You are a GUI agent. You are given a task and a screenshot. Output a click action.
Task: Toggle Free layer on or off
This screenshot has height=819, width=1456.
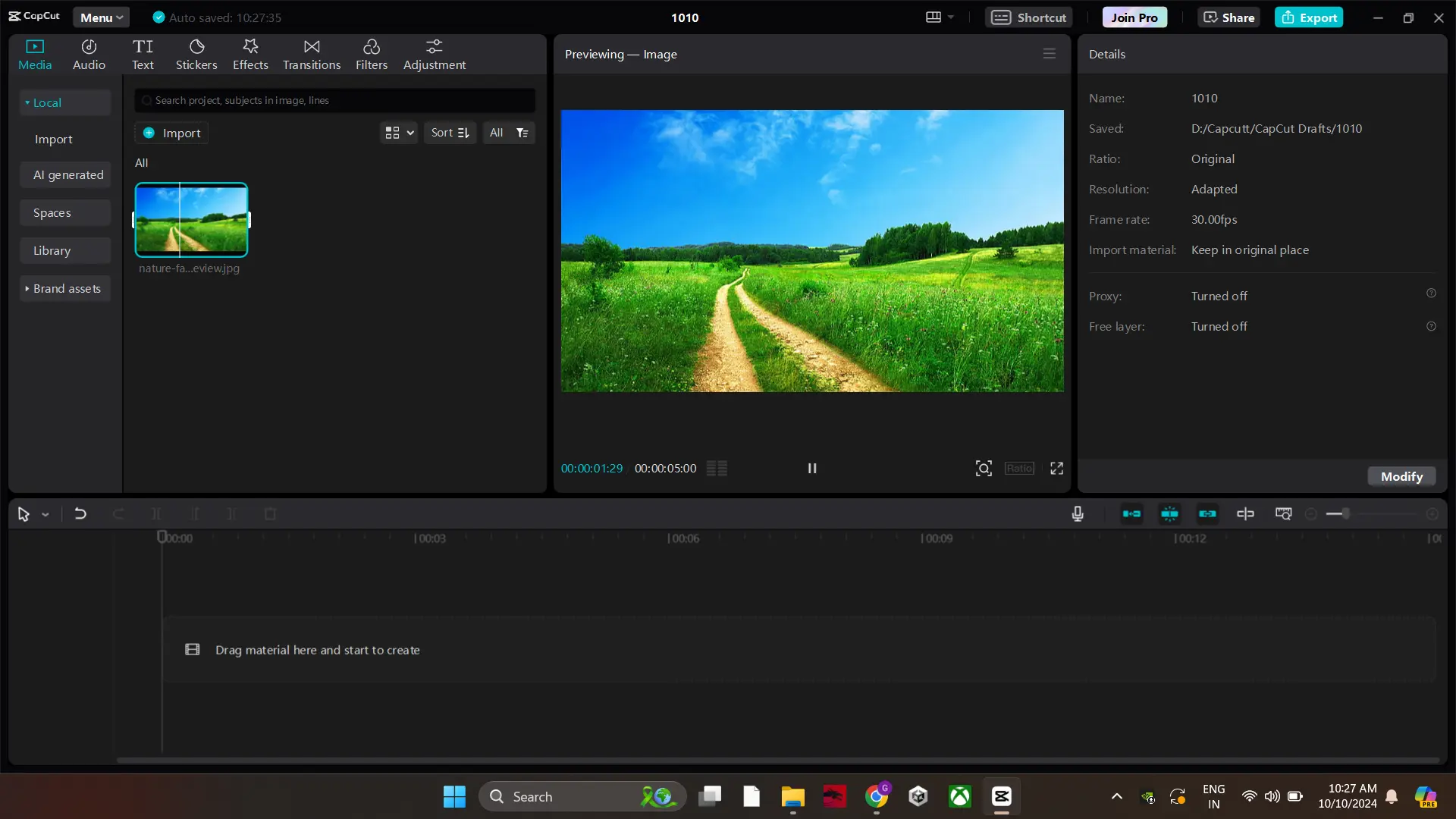pyautogui.click(x=1220, y=326)
